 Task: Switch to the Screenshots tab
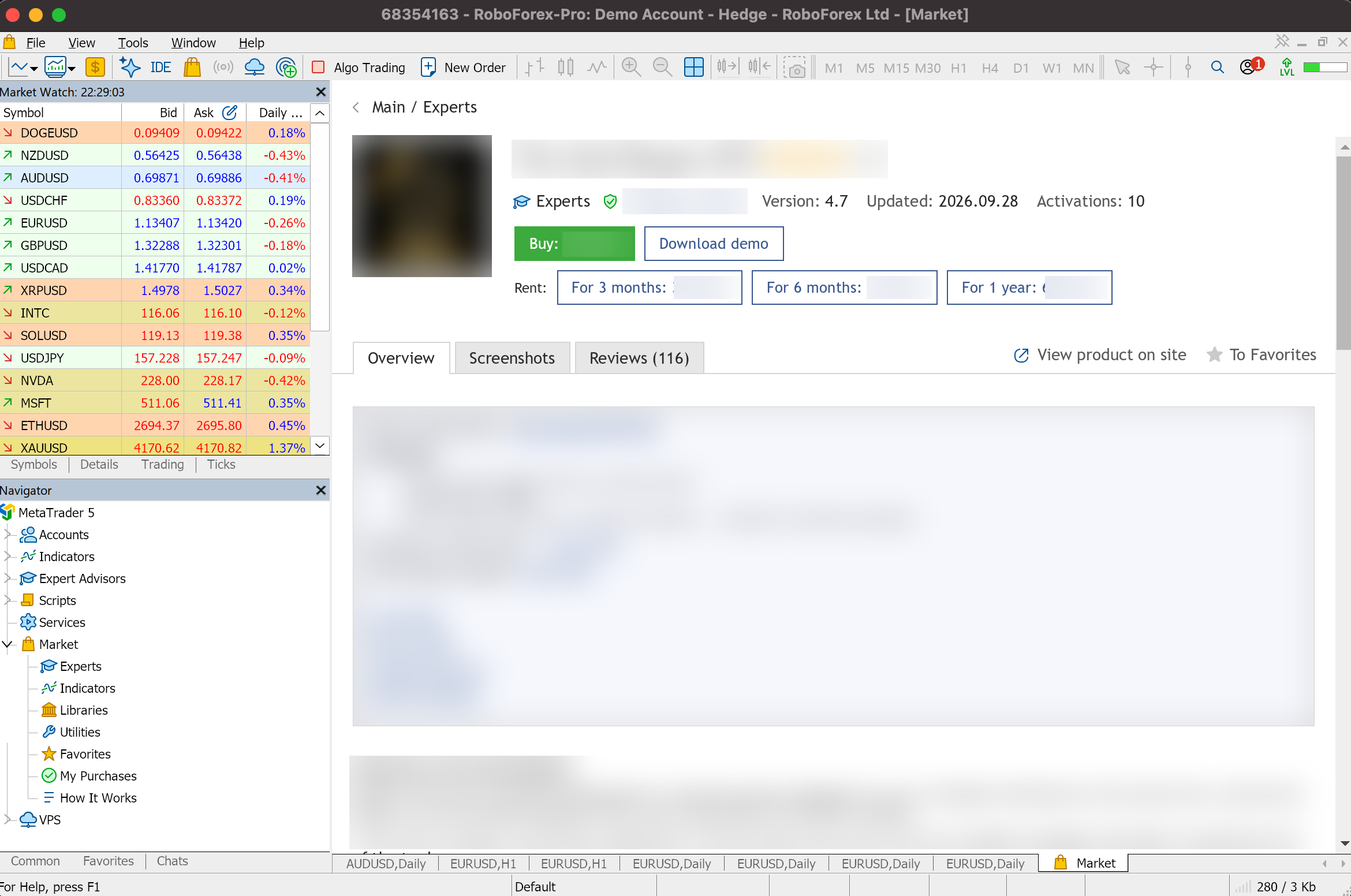click(x=512, y=358)
